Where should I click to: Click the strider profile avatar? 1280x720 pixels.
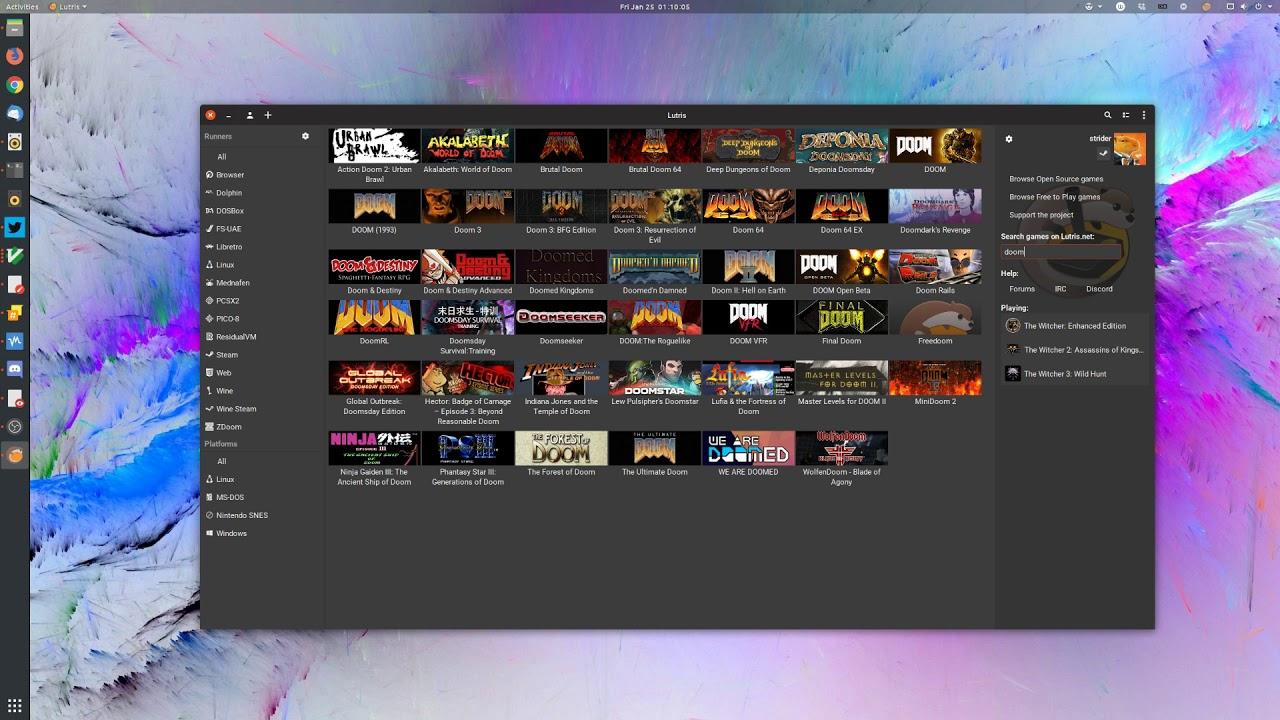coord(1130,149)
